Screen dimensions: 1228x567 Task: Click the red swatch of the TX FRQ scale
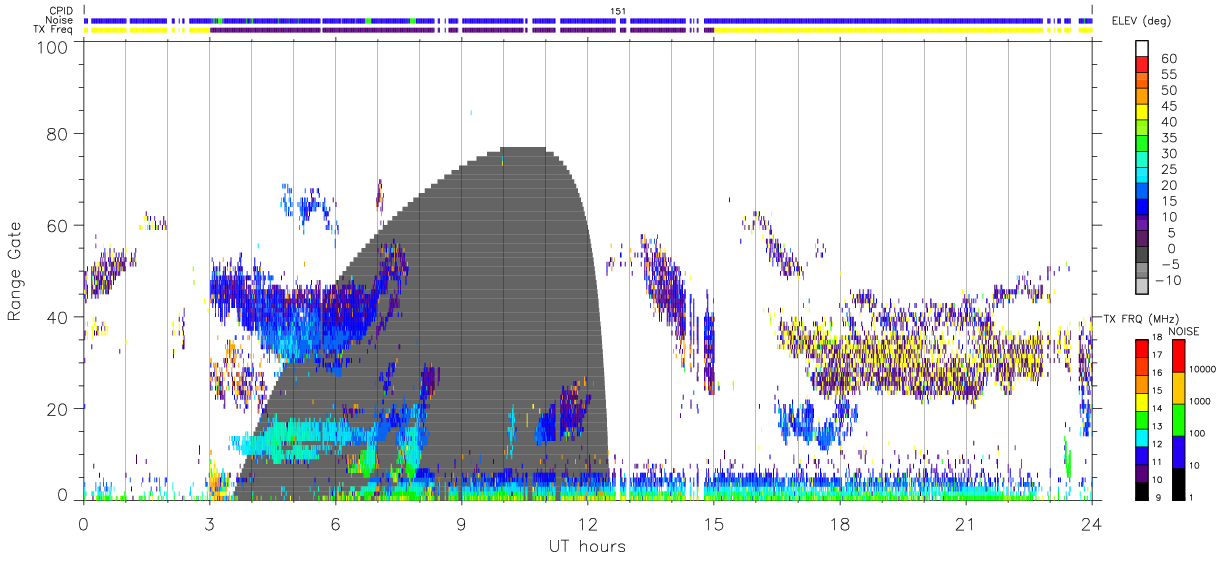pos(1141,348)
